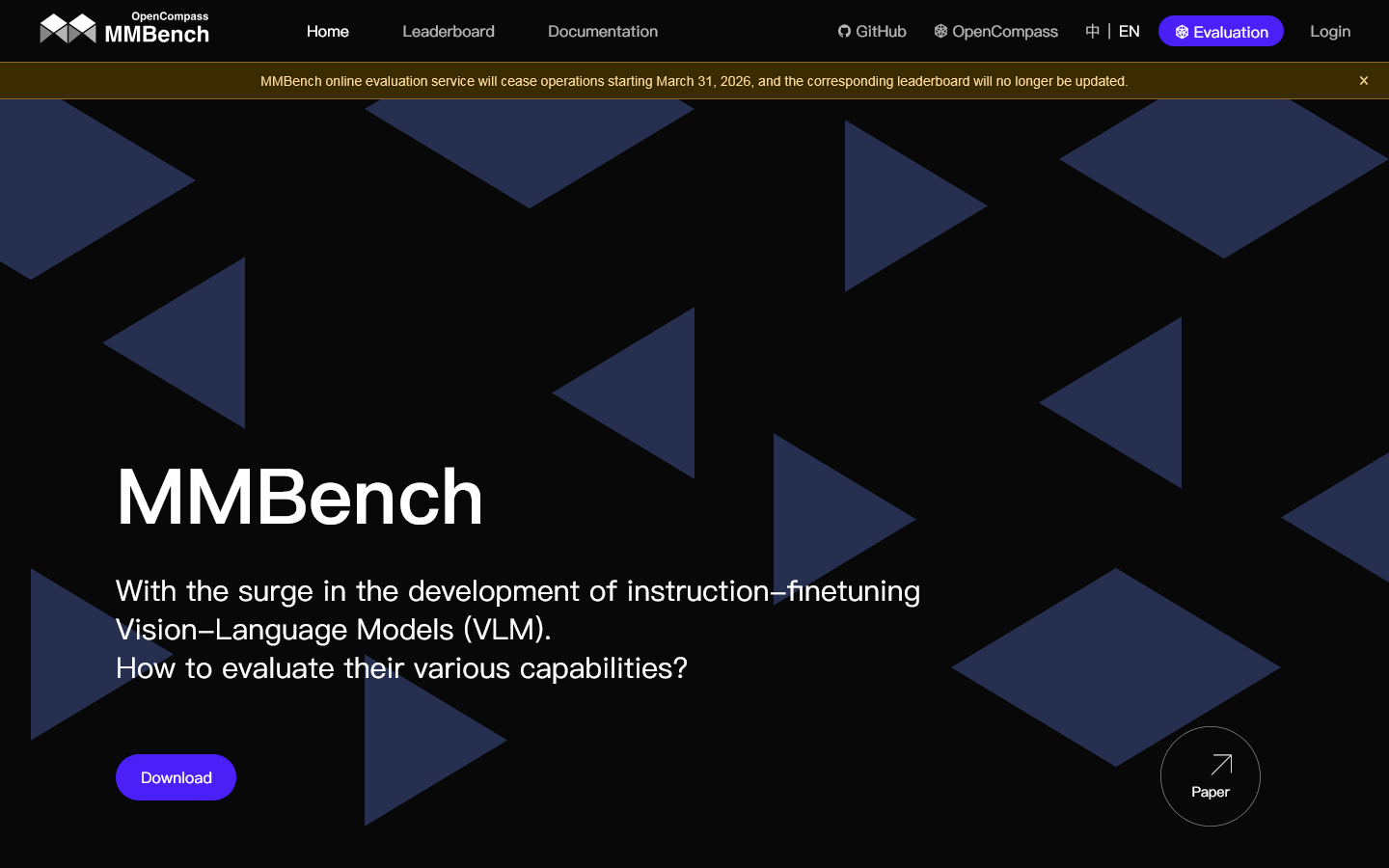Open the OpenCompass link
Viewport: 1389px width, 868px height.
(995, 31)
